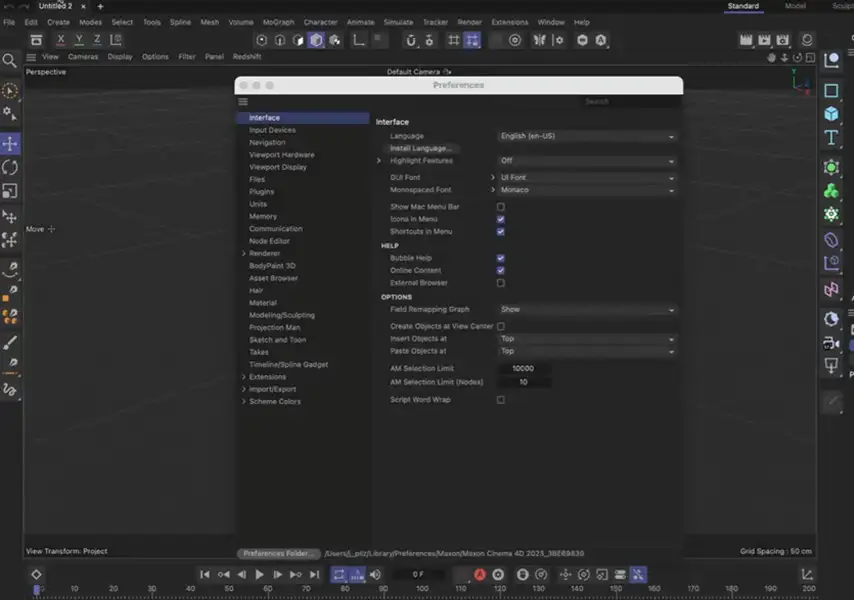854x600 pixels.
Task: Select the Rotate tool
Action: click(x=10, y=167)
